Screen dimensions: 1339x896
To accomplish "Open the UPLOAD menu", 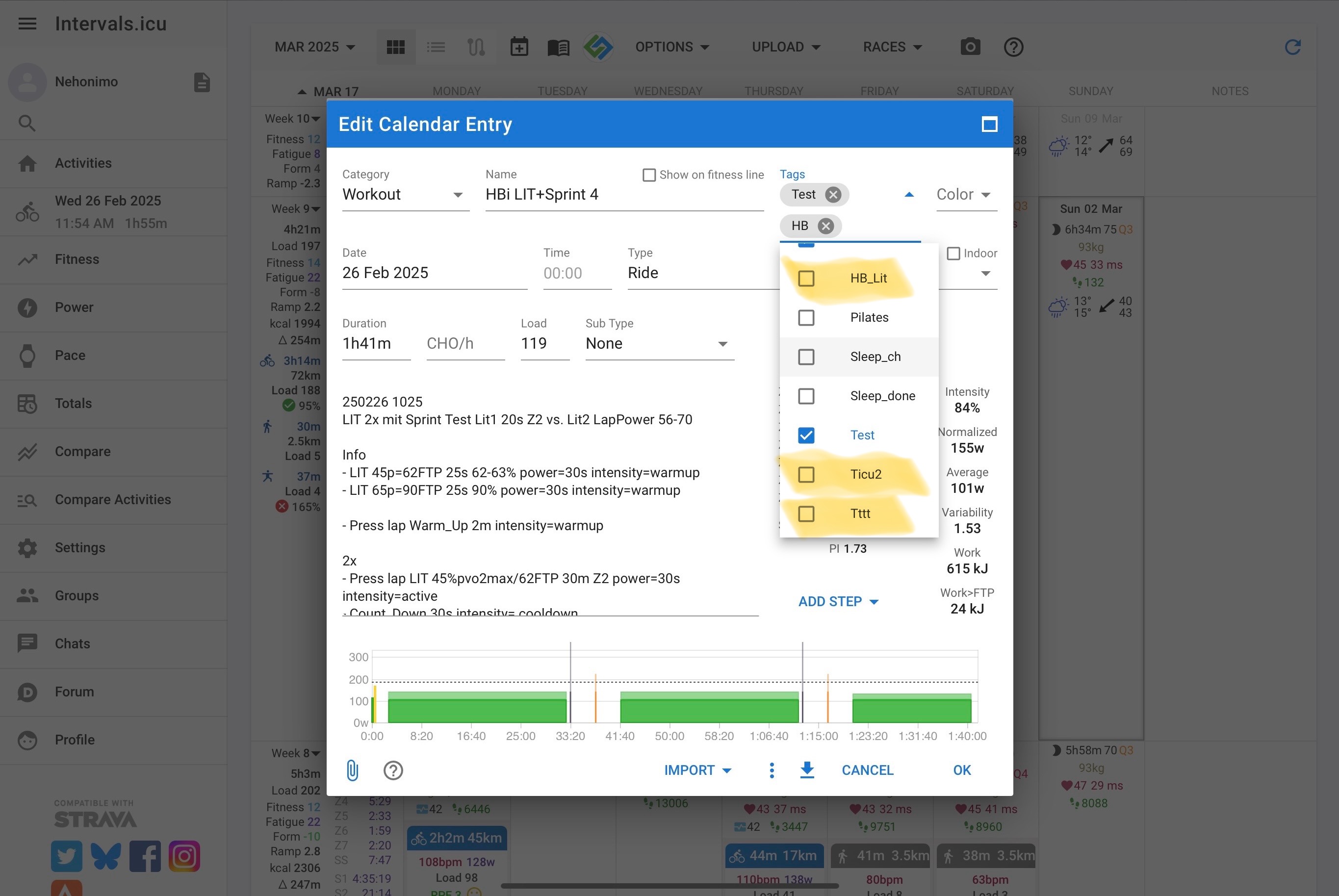I will click(x=786, y=47).
